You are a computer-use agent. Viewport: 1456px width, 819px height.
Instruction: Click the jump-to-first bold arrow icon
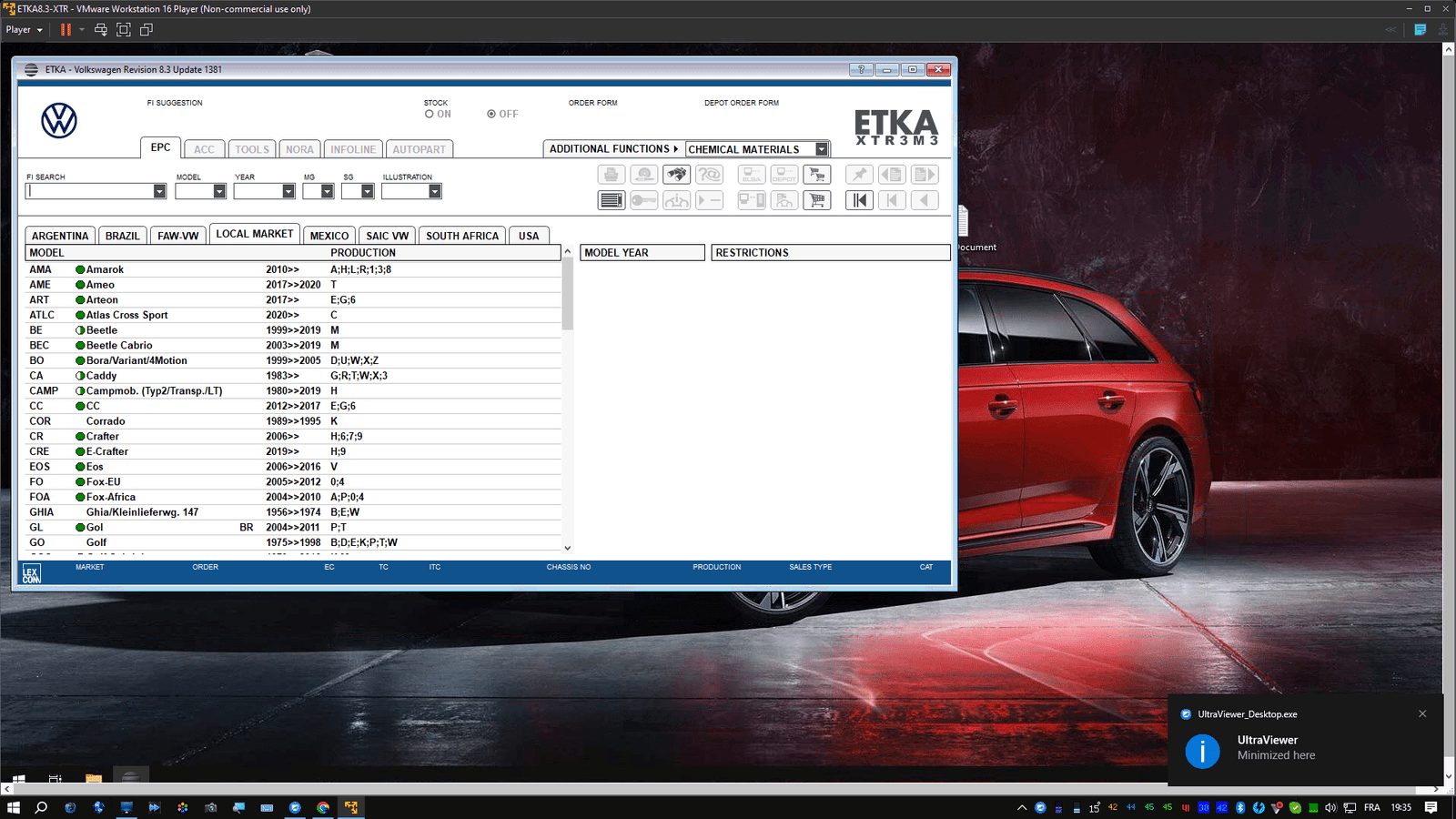coord(859,200)
